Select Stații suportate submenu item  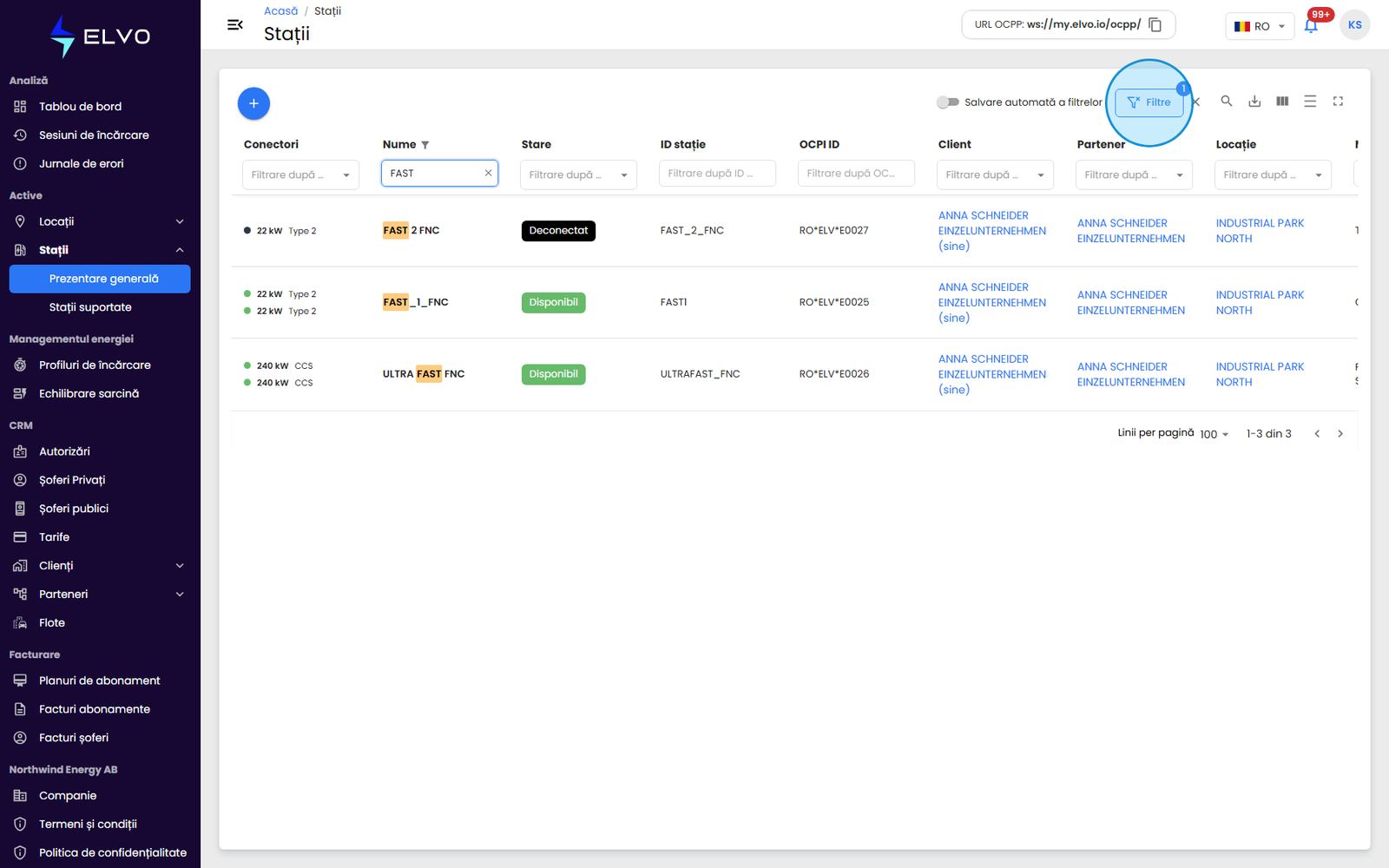point(100,307)
